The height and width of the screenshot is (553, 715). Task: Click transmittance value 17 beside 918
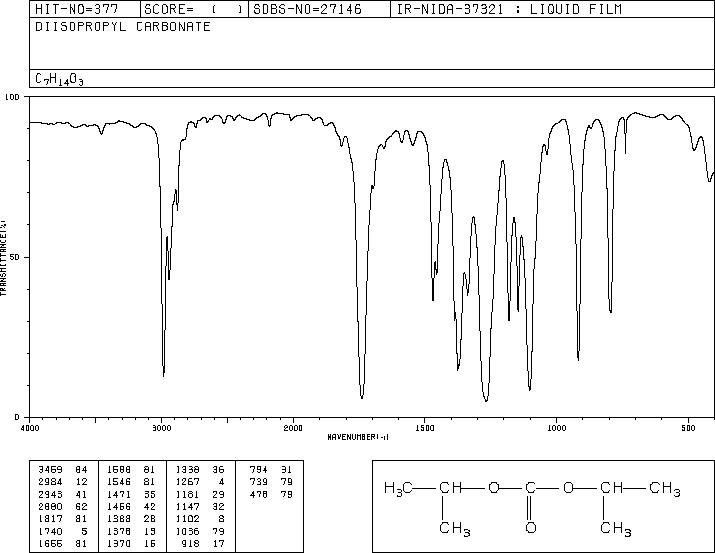tap(218, 544)
